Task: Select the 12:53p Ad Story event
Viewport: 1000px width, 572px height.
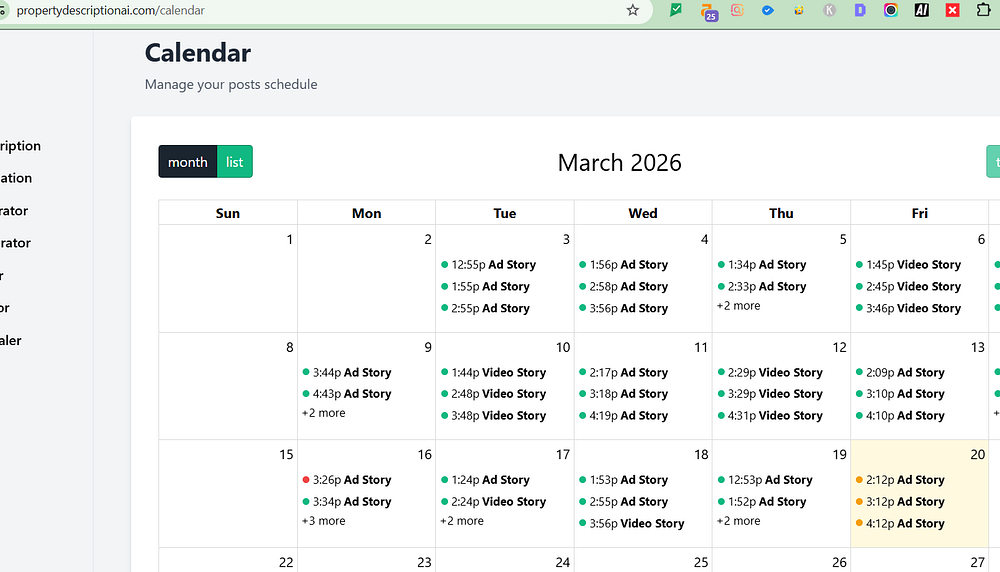Action: (765, 480)
